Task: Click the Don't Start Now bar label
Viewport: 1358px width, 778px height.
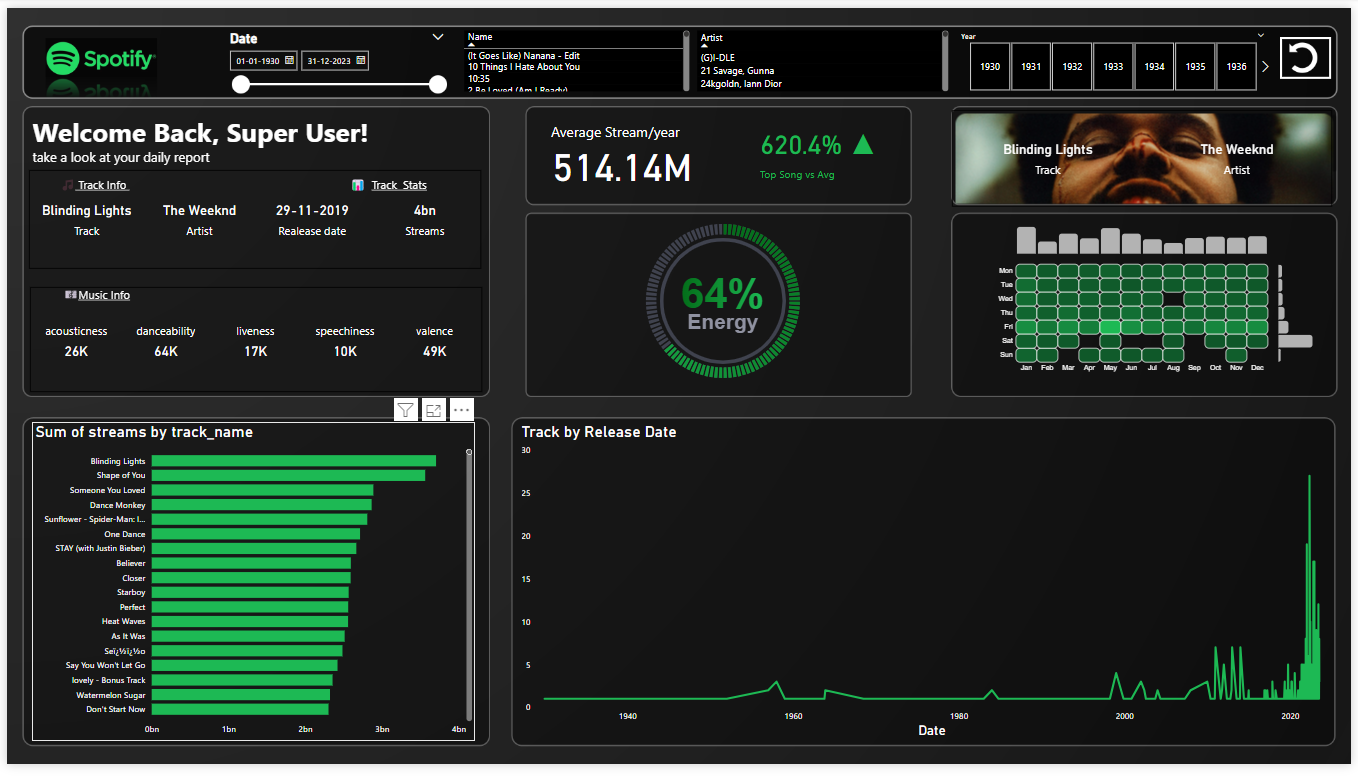Action: 116,709
